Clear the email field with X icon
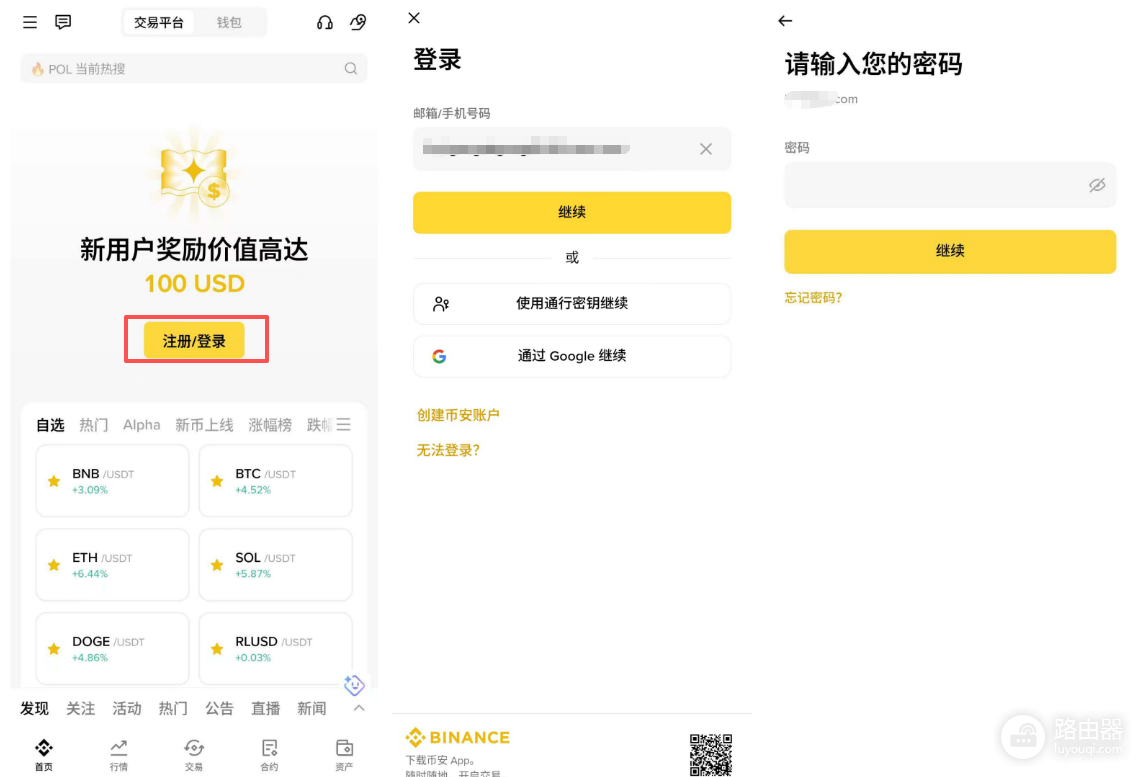This screenshot has height=777, width=1141. click(706, 149)
